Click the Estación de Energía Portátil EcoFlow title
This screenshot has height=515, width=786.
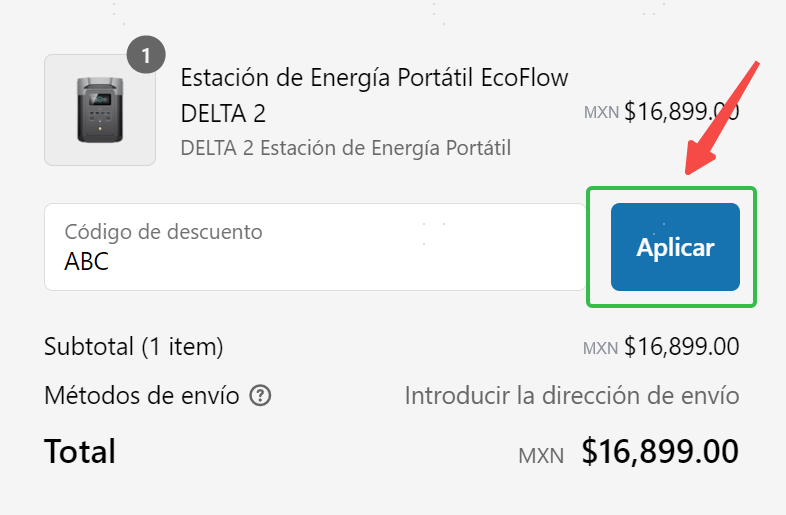click(374, 79)
